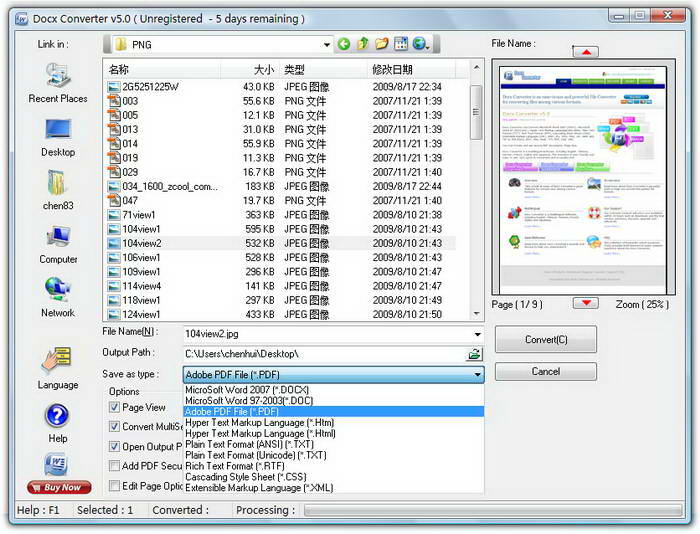Viewport: 700px width, 534px height.
Task: Sort files by 类型 column header
Action: pos(323,70)
